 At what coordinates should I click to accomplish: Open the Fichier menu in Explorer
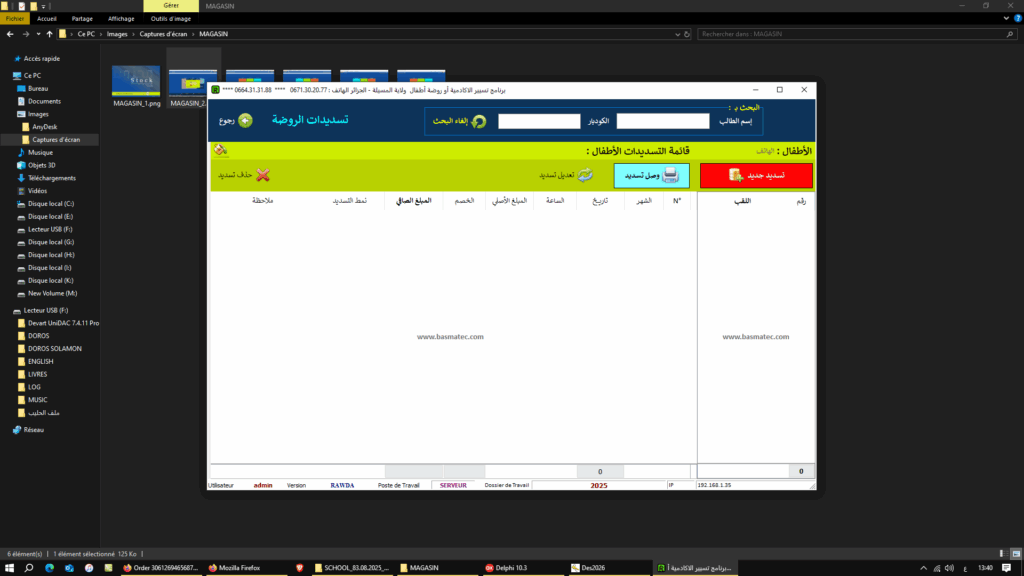tap(15, 18)
